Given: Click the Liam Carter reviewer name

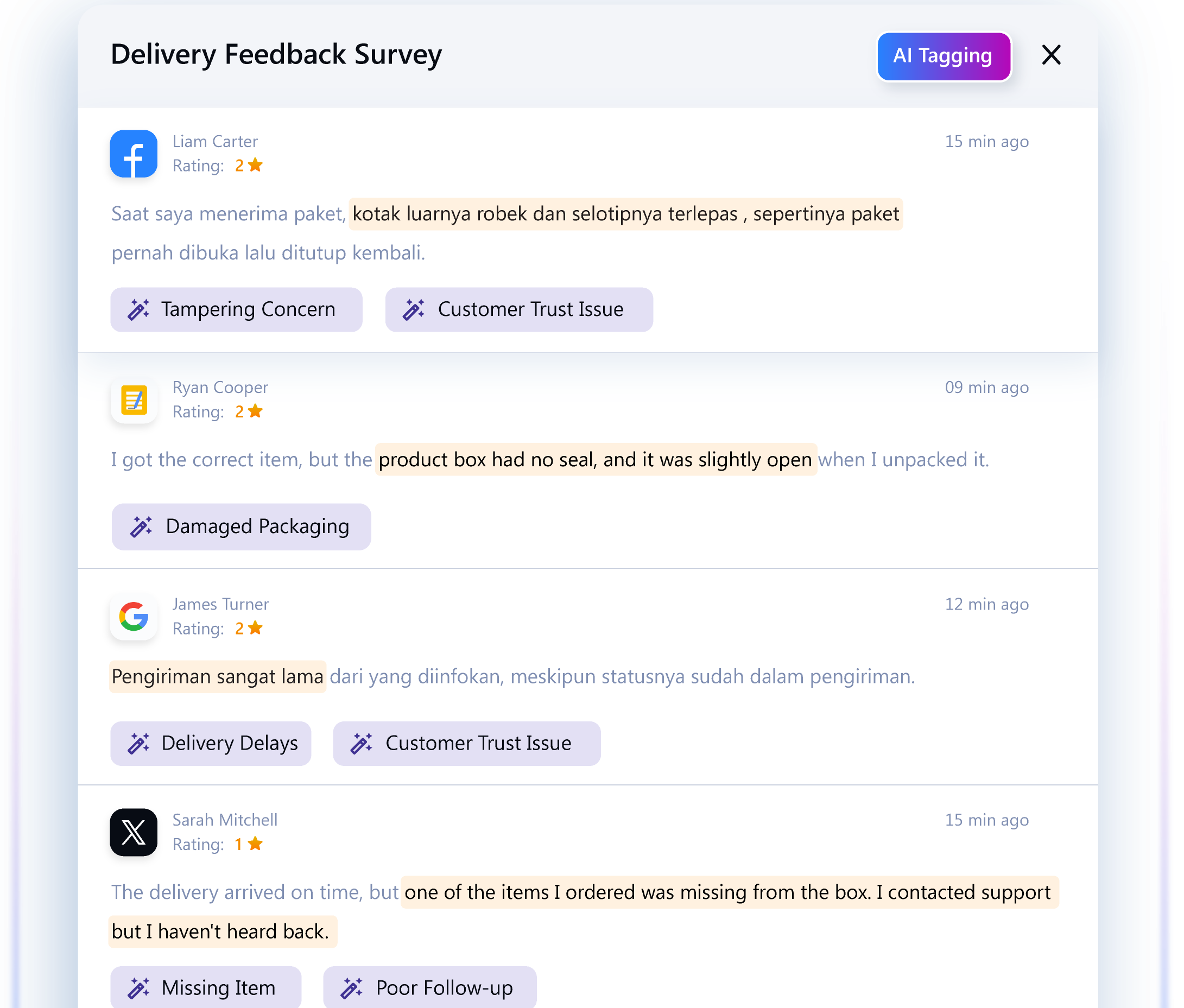Looking at the screenshot, I should point(215,141).
